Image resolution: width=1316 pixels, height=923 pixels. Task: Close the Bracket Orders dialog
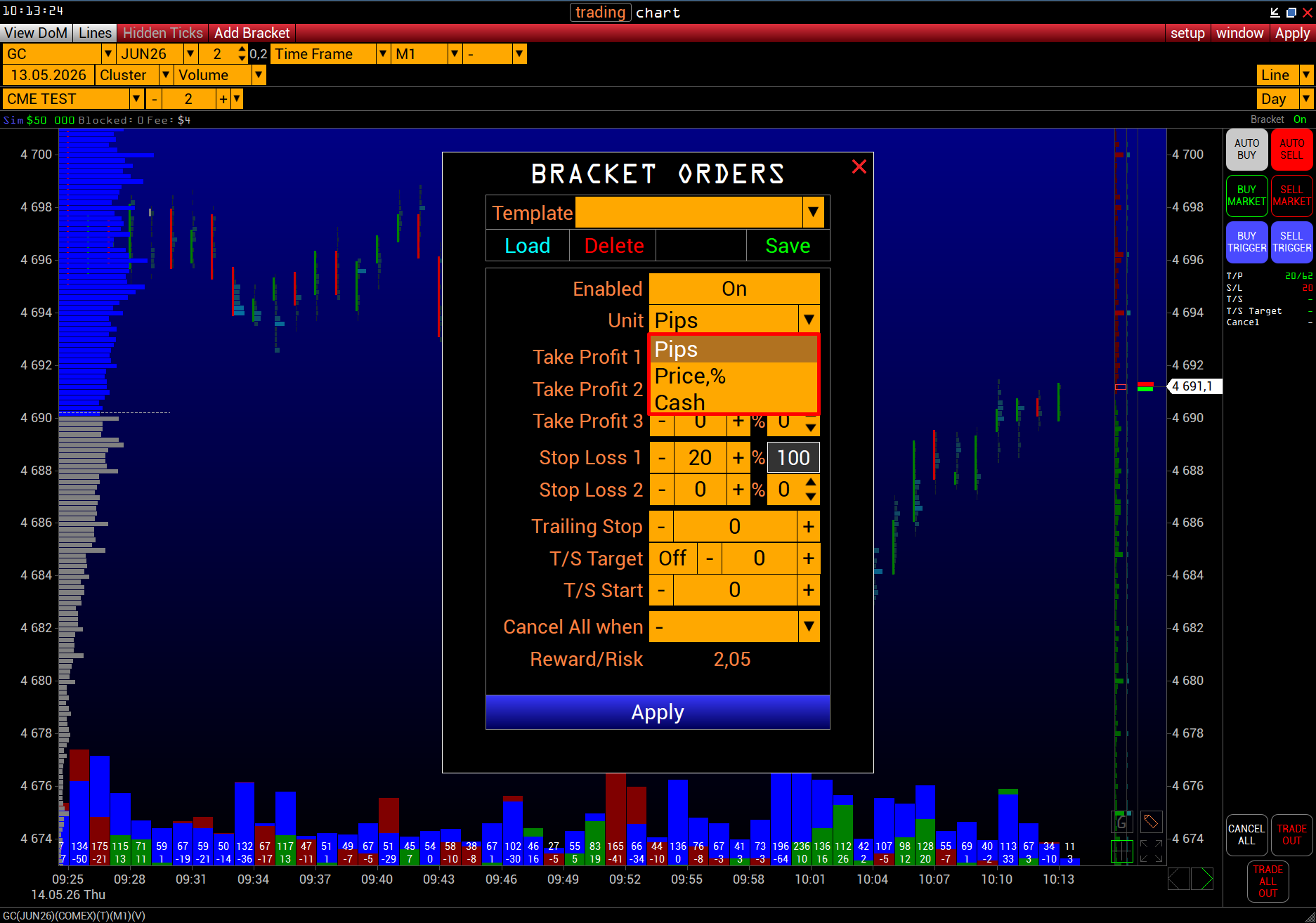click(859, 166)
